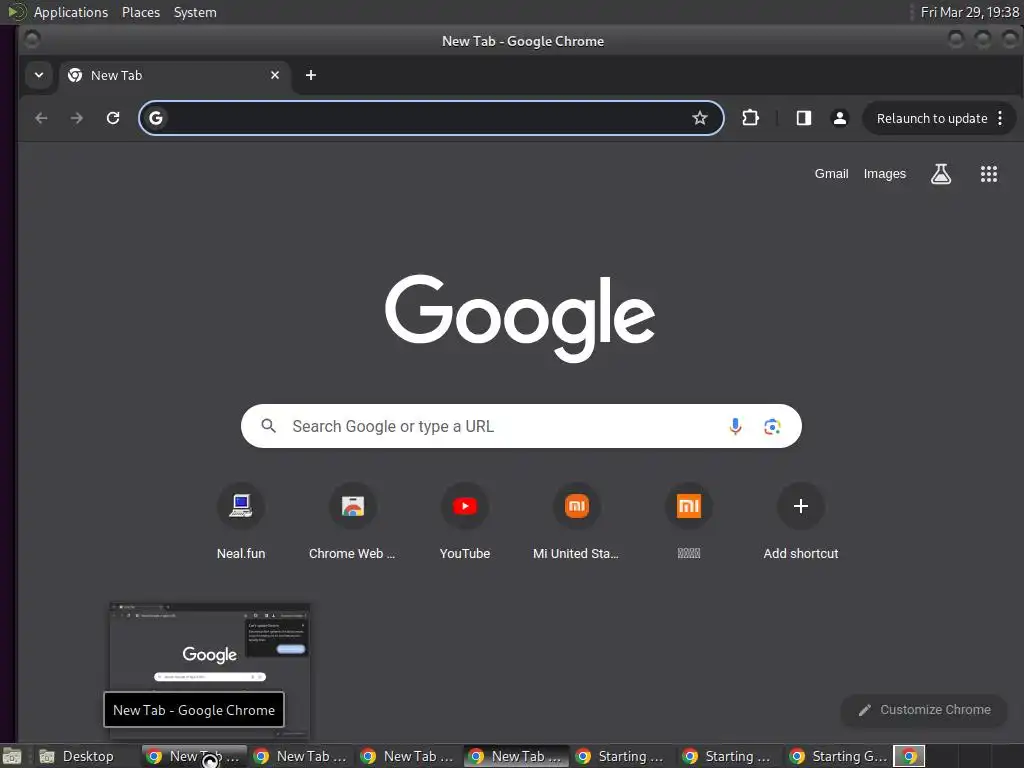Image resolution: width=1024 pixels, height=768 pixels.
Task: Switch to the highlighted fourth New Tab taskbar window
Action: click(517, 756)
